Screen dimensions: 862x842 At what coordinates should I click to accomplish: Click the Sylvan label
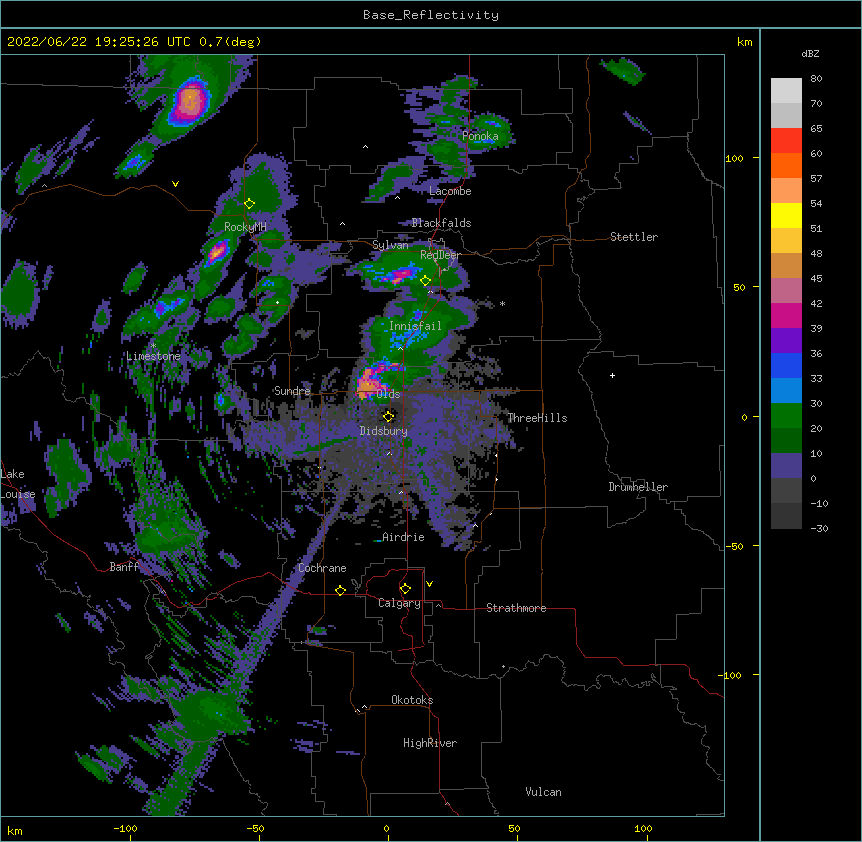click(390, 245)
